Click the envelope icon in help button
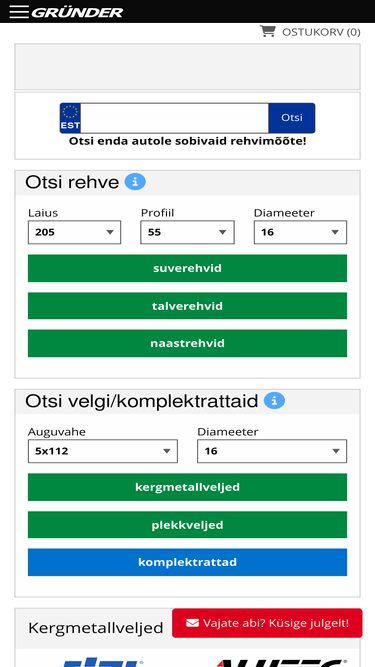The image size is (375, 667). point(193,623)
